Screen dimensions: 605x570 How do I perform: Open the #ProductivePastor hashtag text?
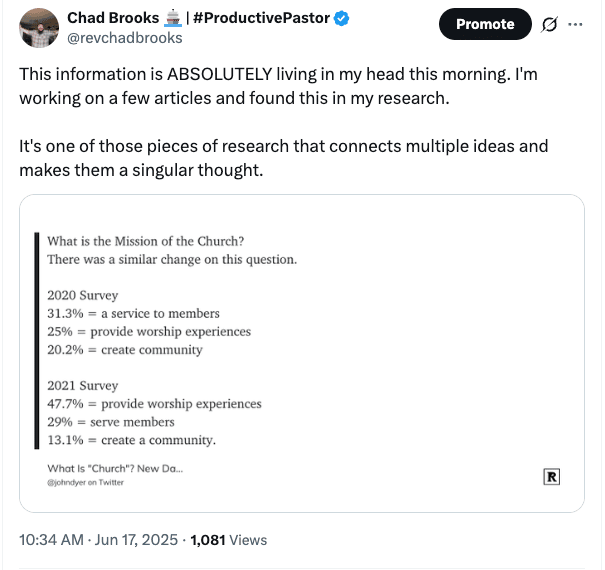pos(261,18)
